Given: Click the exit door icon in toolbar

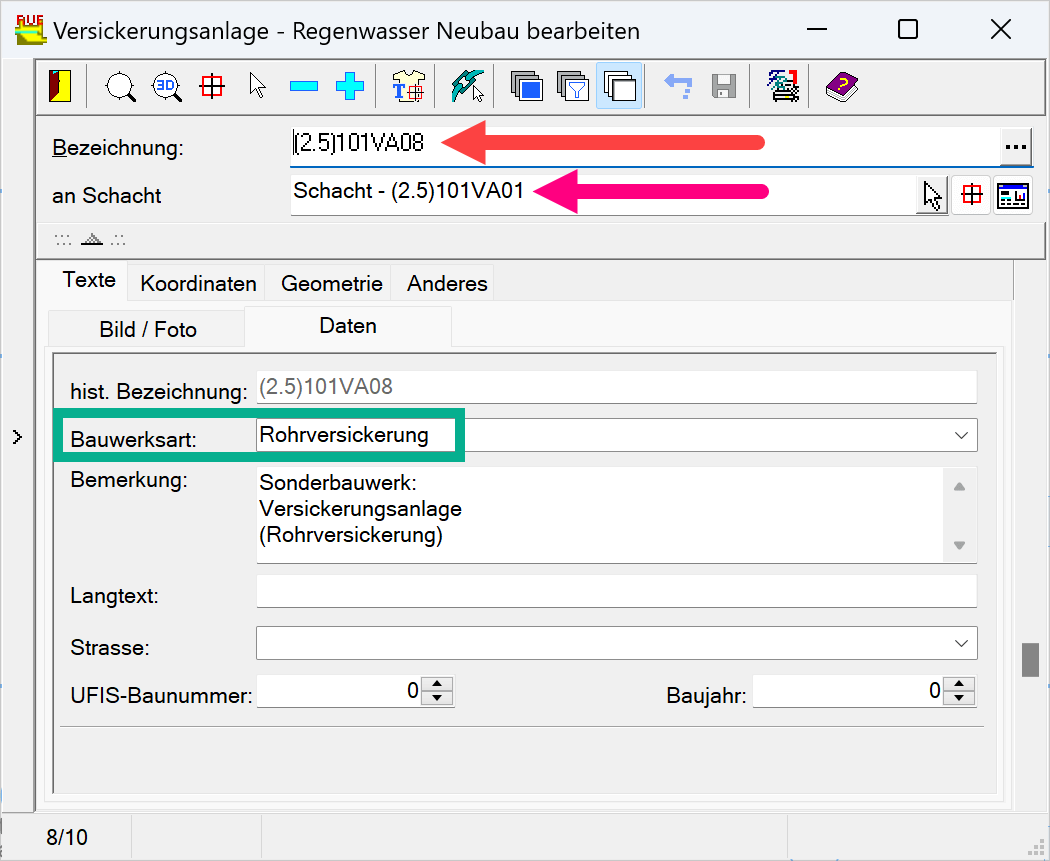Looking at the screenshot, I should tap(60, 87).
